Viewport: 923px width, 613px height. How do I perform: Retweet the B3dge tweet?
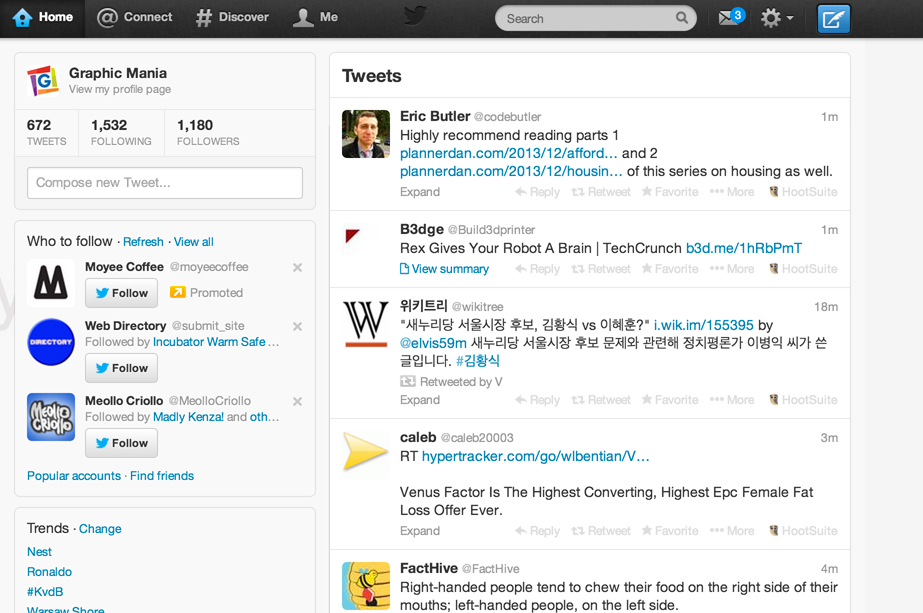pyautogui.click(x=601, y=269)
